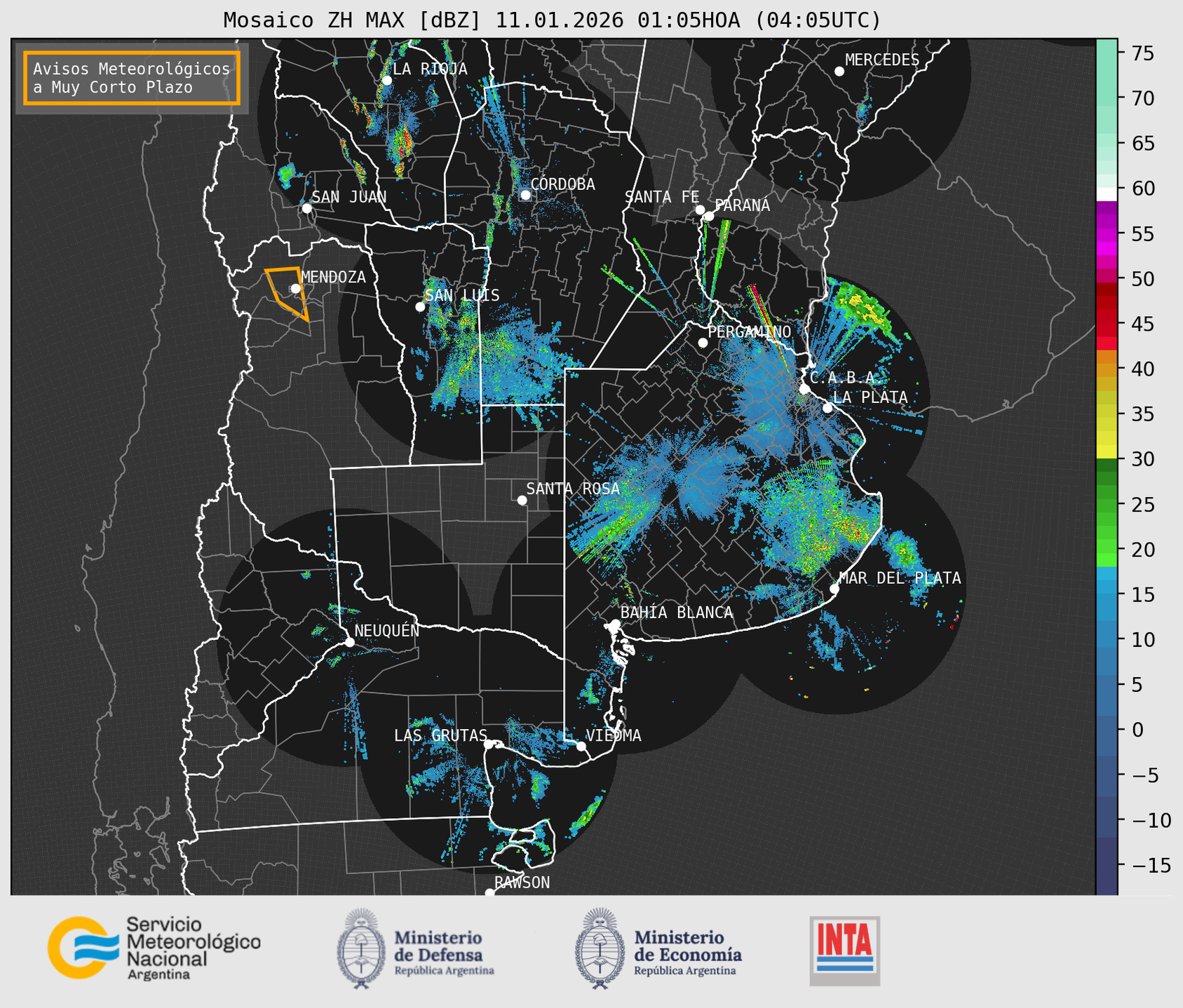Click the Mendoza city marker dot
Viewport: 1183px width, 1008px height.
[295, 288]
